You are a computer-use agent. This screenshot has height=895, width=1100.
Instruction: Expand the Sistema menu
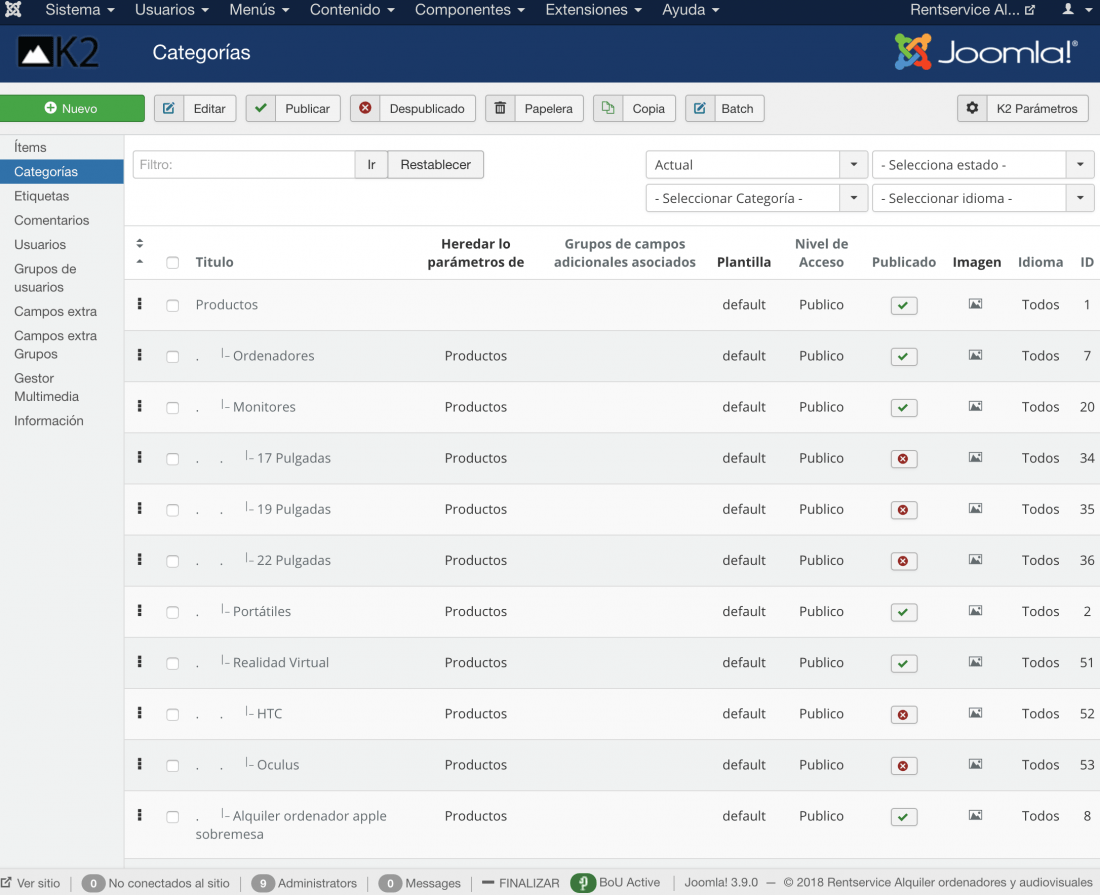80,10
